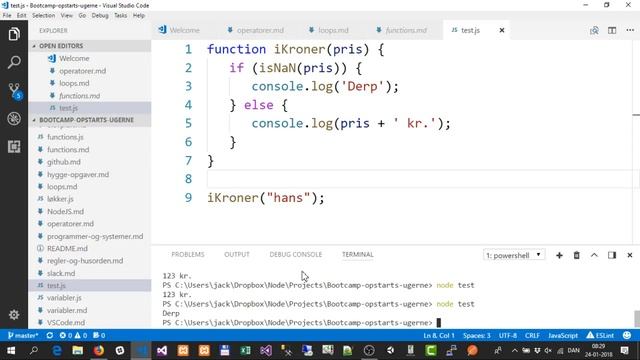
Task: Change indentation via Spaces: 3
Action: (477, 336)
